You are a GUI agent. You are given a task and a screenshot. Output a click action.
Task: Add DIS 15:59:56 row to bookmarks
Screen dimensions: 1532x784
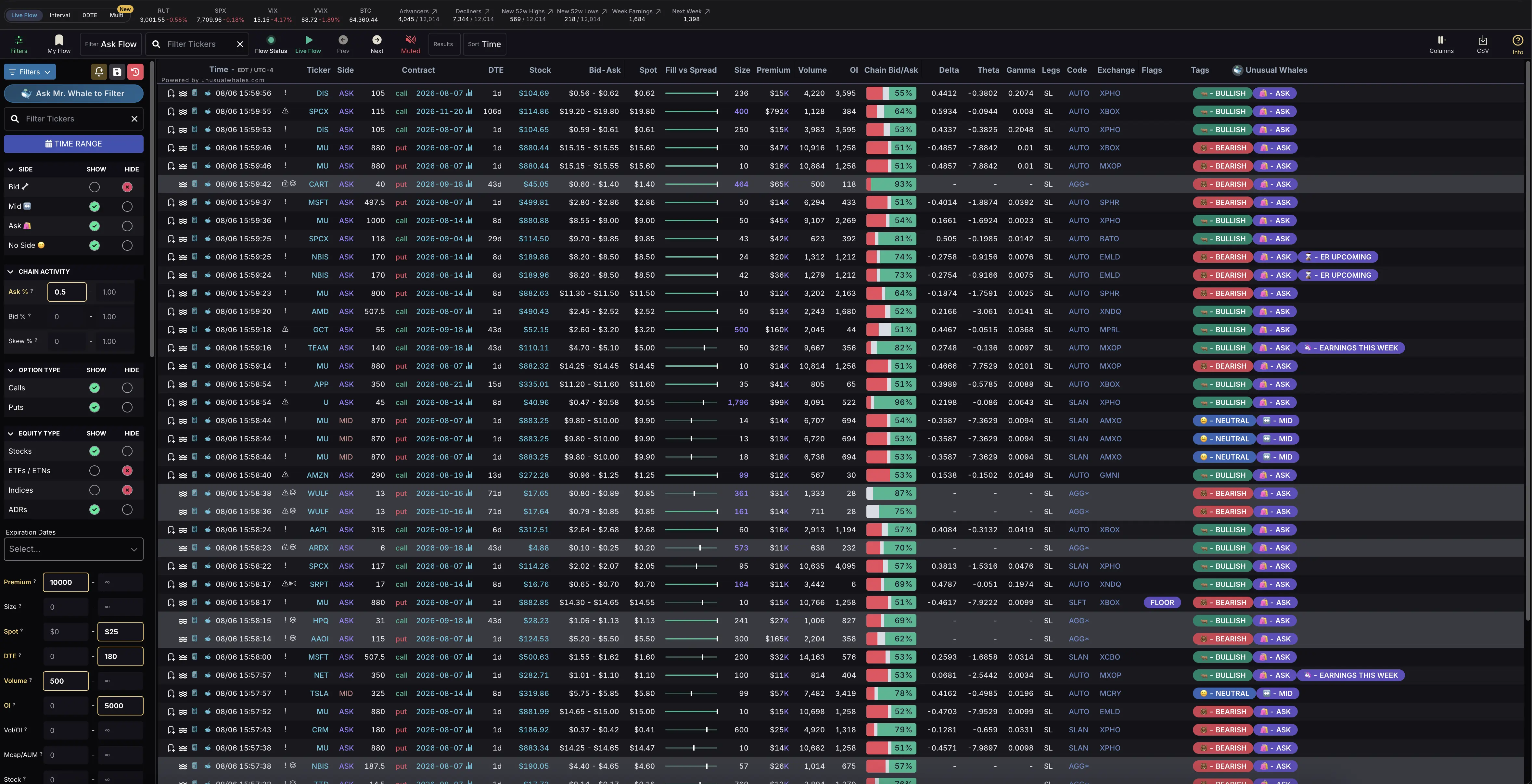171,93
